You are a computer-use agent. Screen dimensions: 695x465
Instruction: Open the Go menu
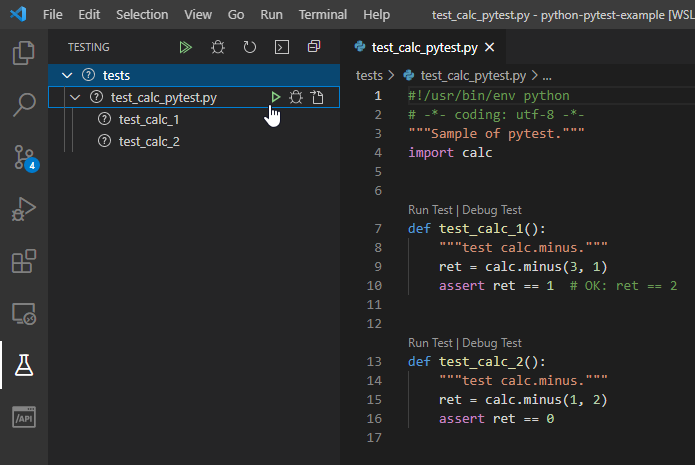pyautogui.click(x=236, y=15)
